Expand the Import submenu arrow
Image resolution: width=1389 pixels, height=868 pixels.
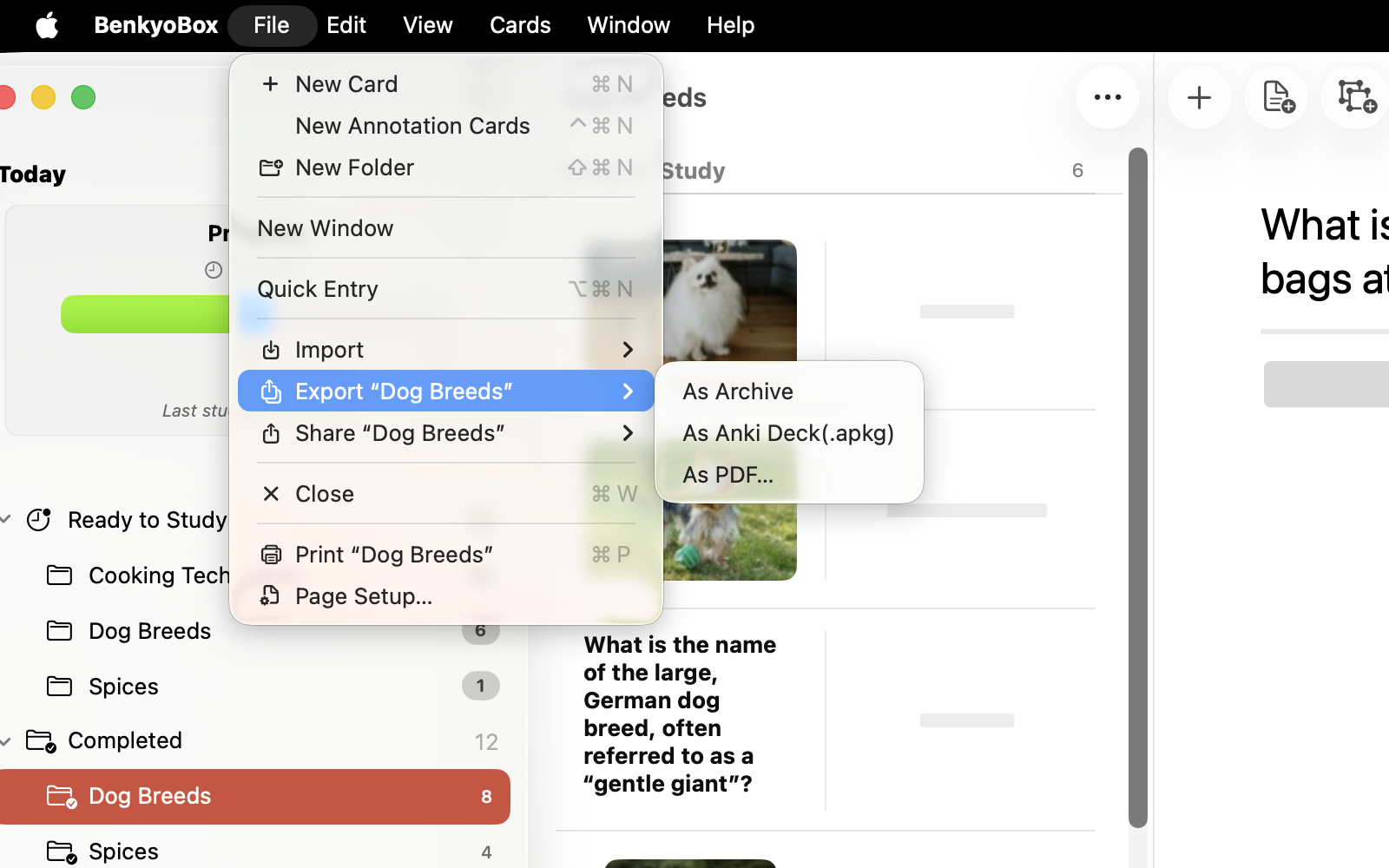click(628, 350)
